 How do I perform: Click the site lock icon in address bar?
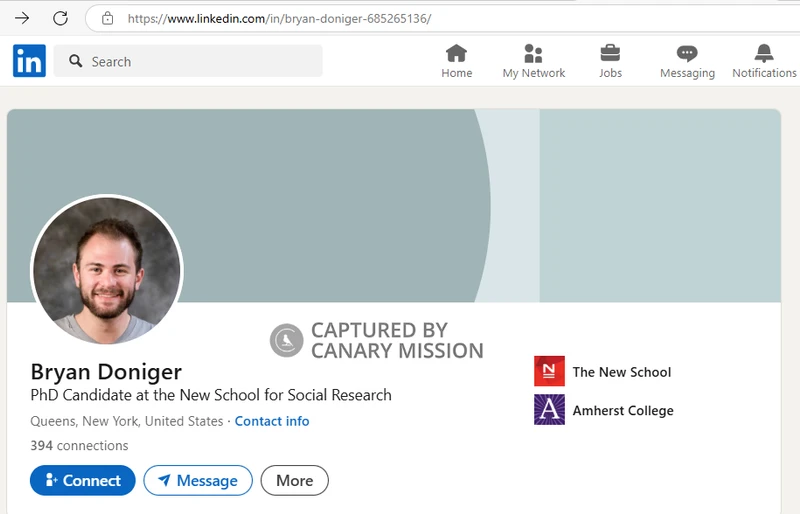pyautogui.click(x=107, y=18)
